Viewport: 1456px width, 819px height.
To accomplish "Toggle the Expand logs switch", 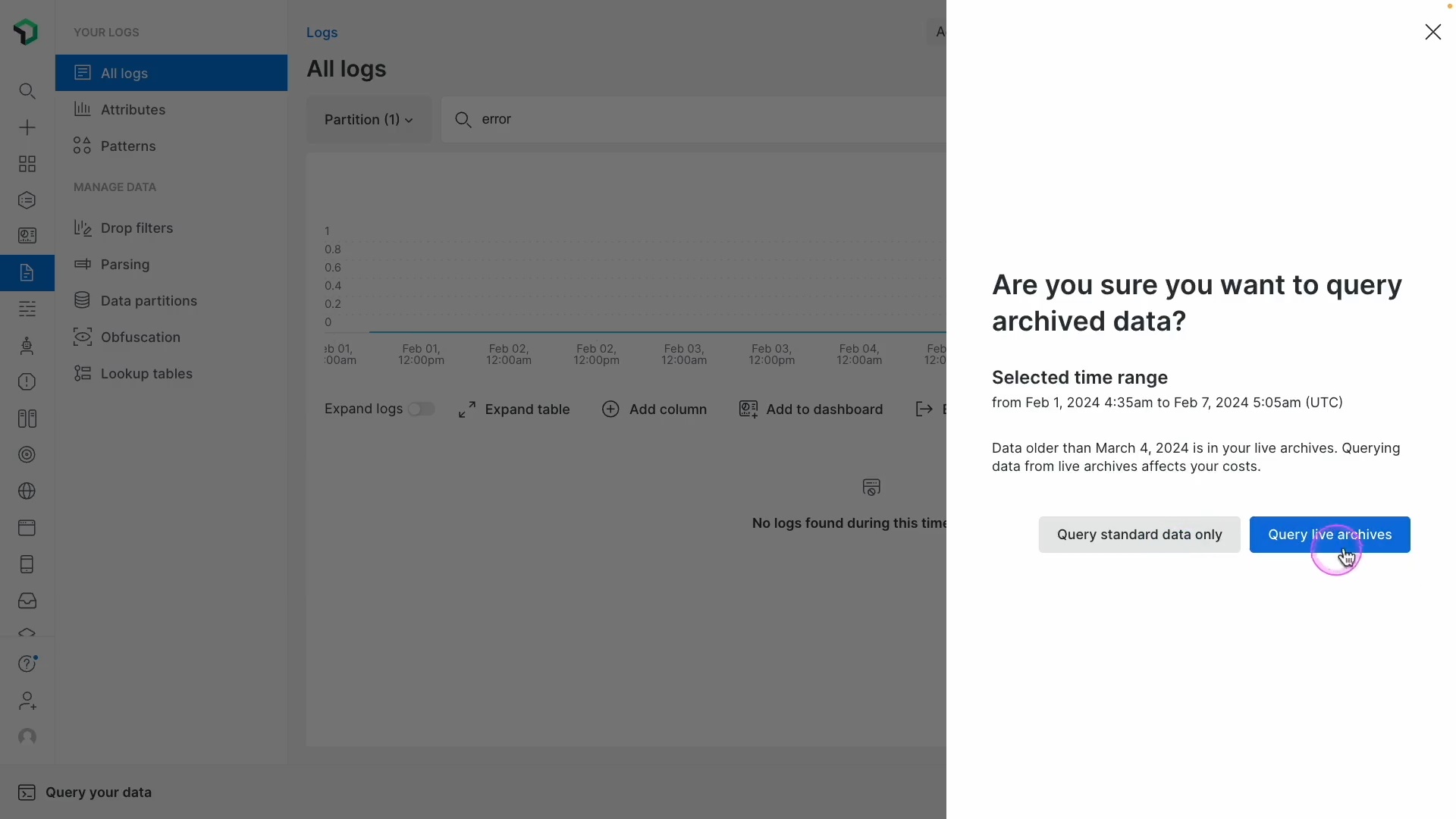I will click(422, 409).
